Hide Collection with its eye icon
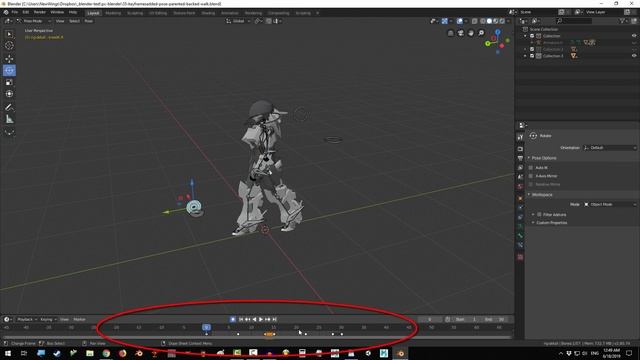Viewport: 640px width, 360px height. pyautogui.click(x=634, y=36)
